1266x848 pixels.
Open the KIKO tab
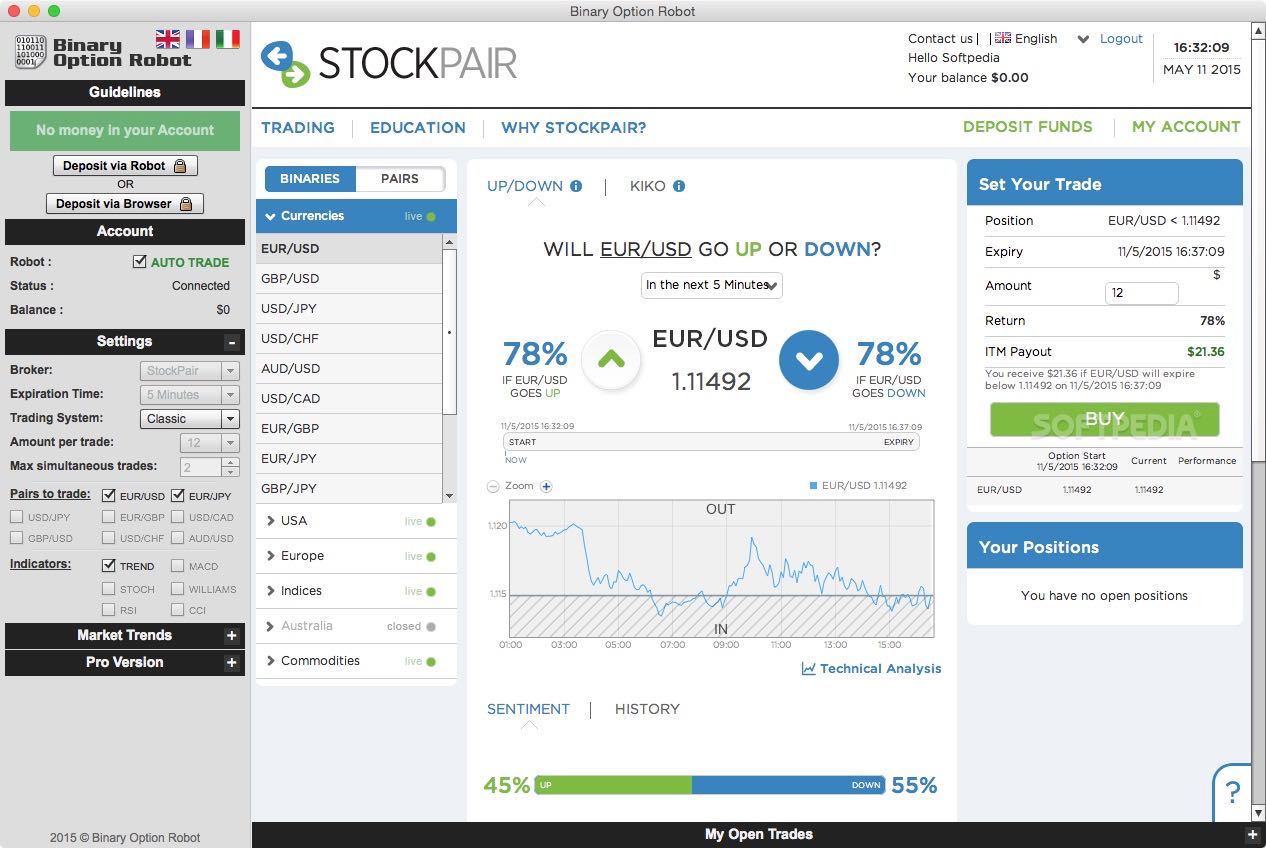click(648, 186)
